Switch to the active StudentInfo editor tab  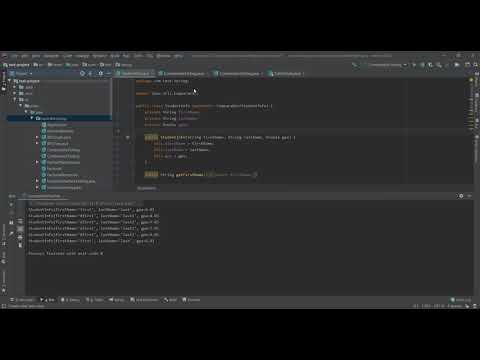135,73
